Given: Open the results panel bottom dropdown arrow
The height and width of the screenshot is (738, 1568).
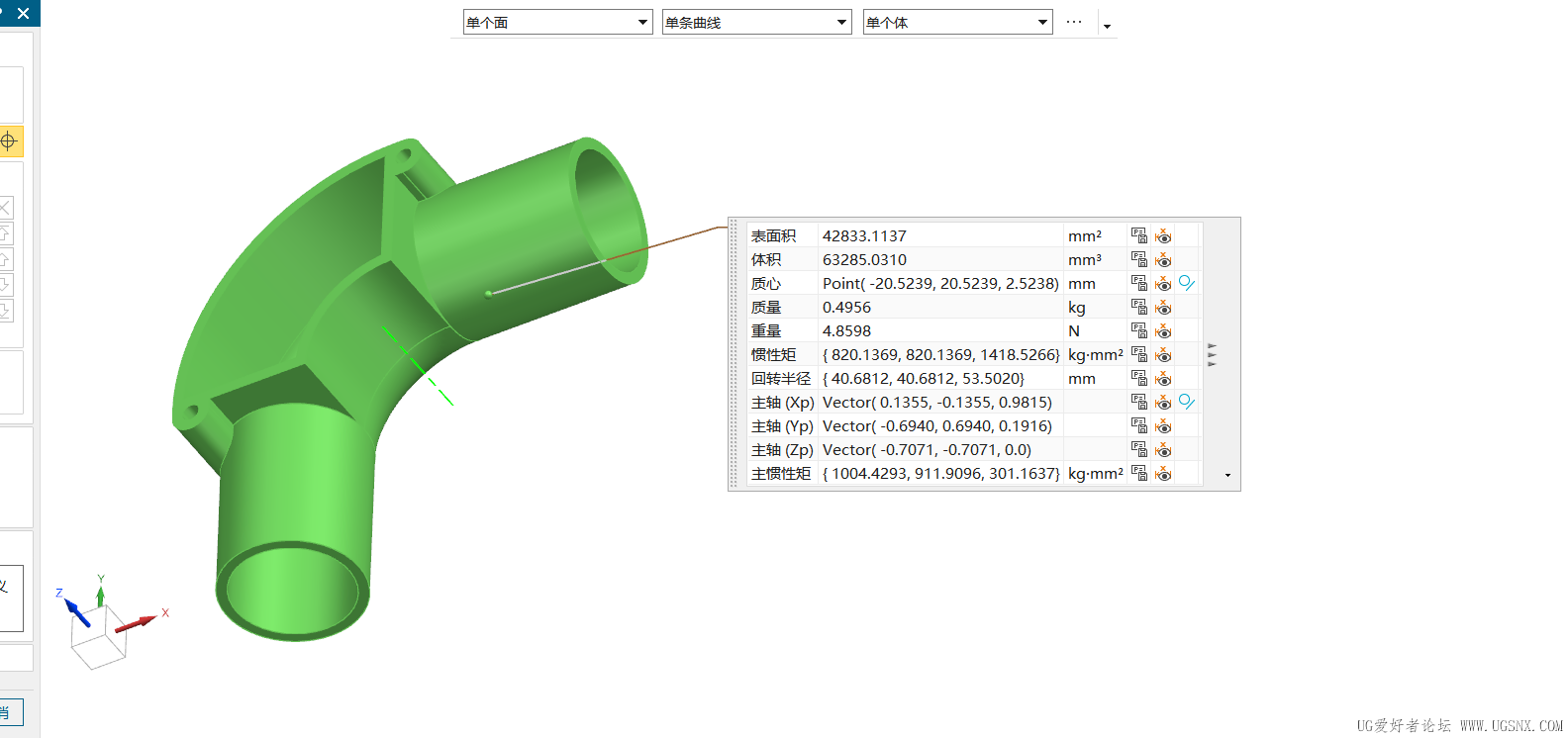Looking at the screenshot, I should 1227,475.
